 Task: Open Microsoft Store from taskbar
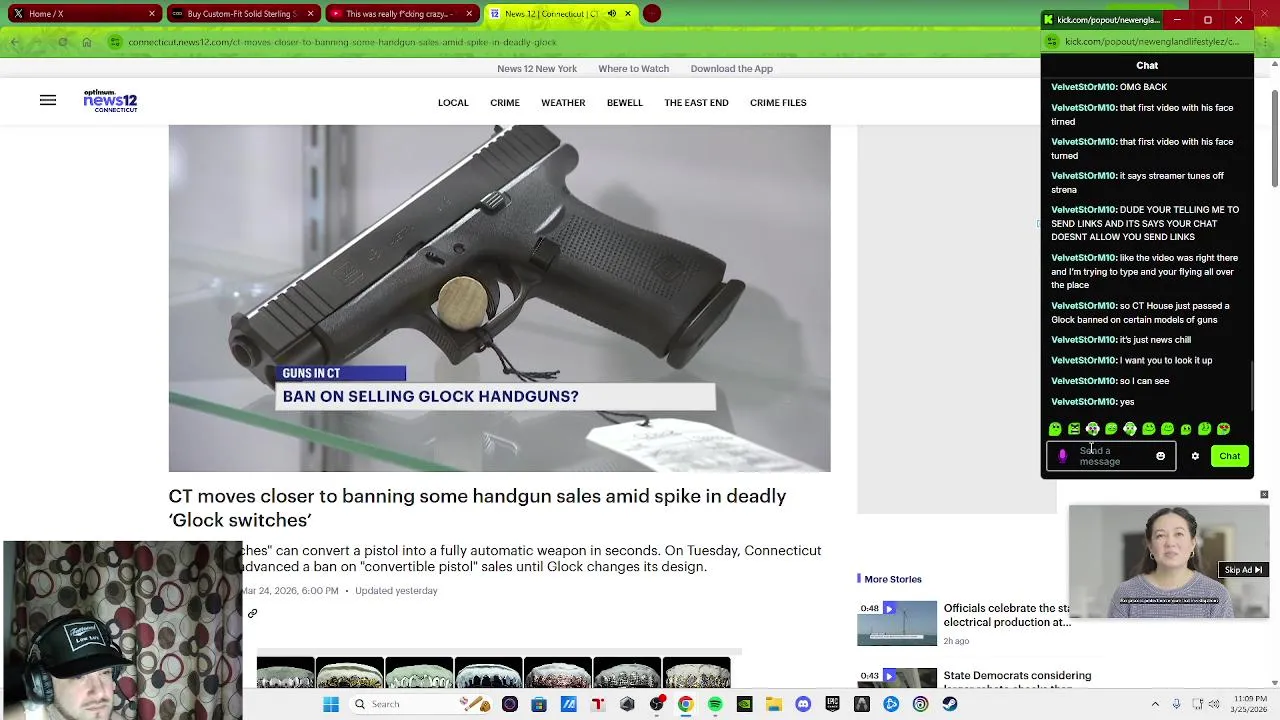tap(539, 704)
